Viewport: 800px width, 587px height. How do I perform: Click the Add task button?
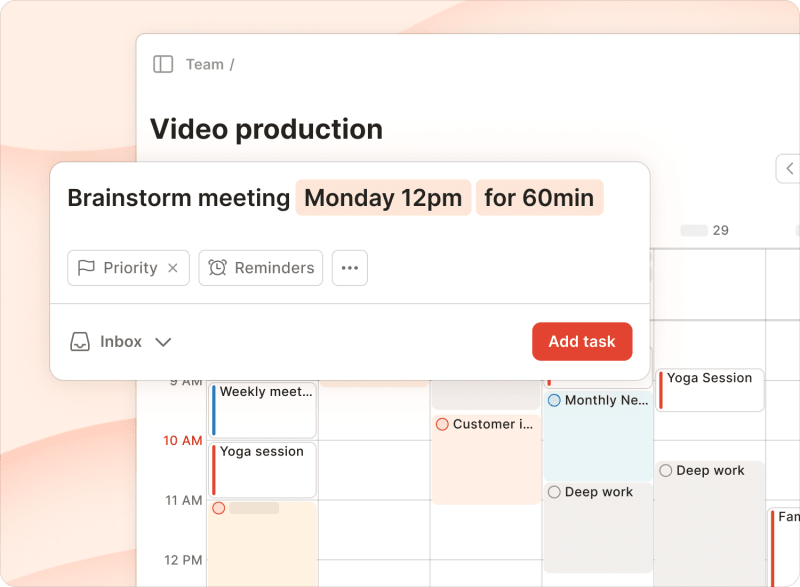point(582,341)
